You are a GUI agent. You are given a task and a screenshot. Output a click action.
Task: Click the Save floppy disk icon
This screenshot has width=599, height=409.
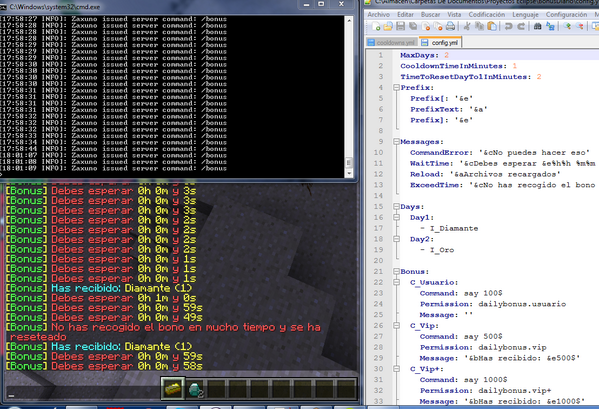[400, 26]
